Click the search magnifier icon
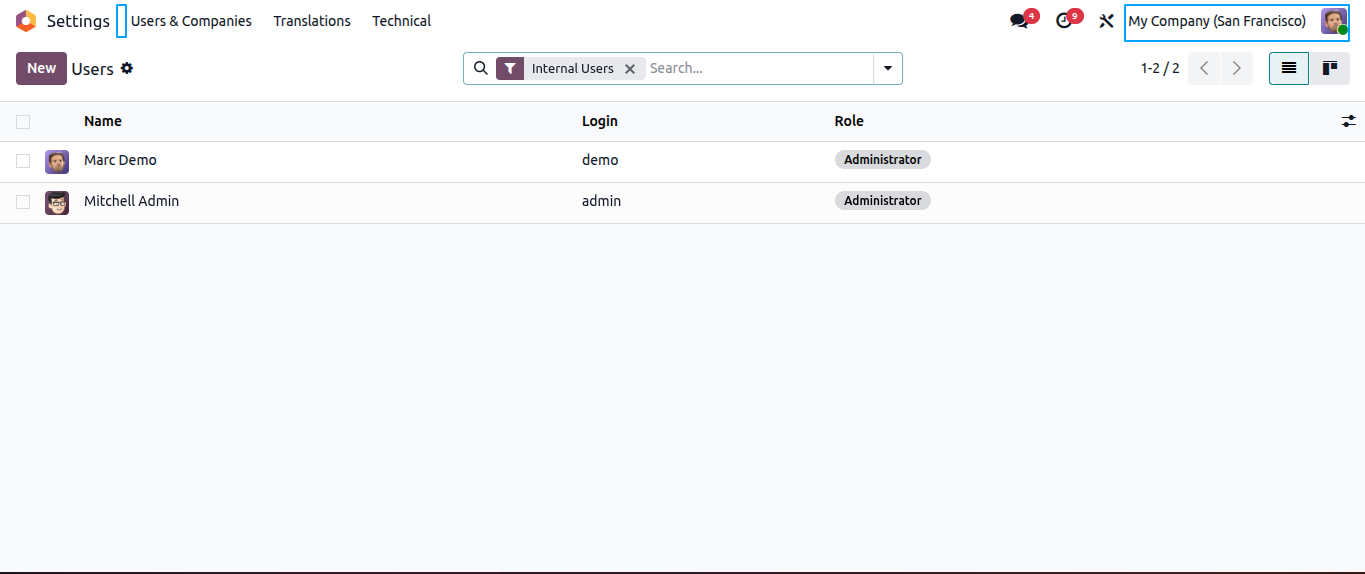 [x=480, y=68]
